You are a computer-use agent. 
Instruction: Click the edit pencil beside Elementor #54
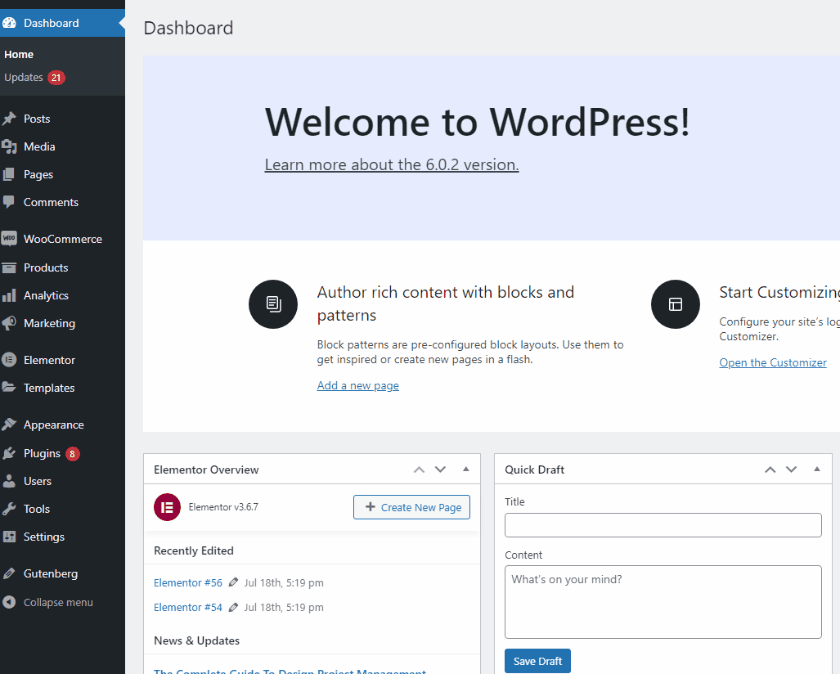233,607
